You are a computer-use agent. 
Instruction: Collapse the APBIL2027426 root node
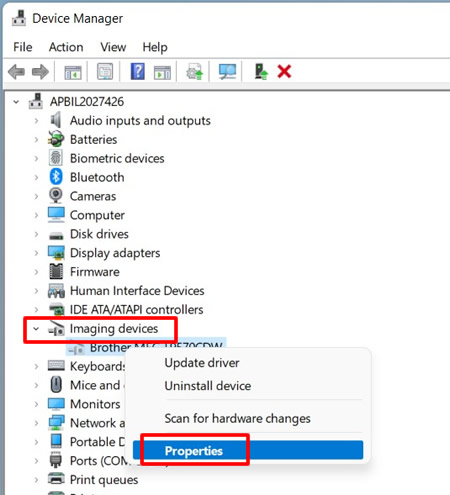[x=16, y=102]
